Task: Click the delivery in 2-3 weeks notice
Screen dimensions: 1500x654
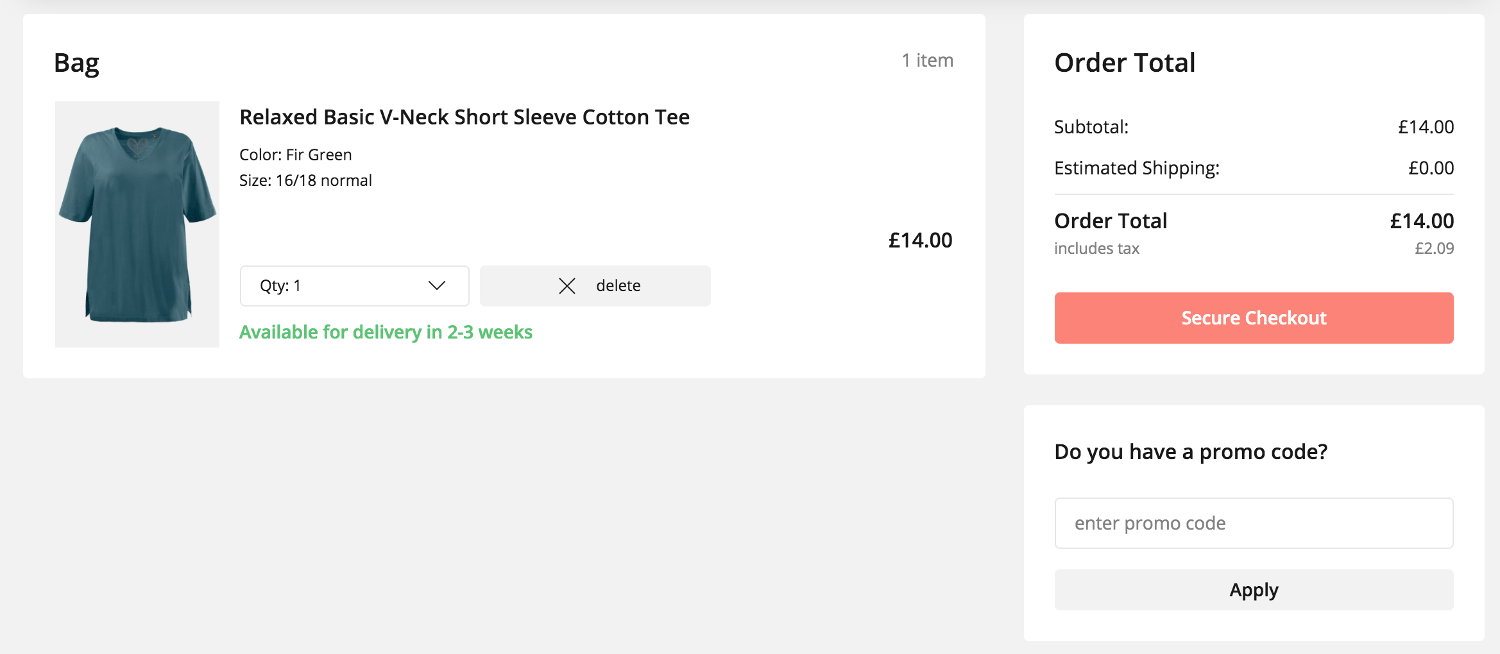Action: pyautogui.click(x=386, y=332)
